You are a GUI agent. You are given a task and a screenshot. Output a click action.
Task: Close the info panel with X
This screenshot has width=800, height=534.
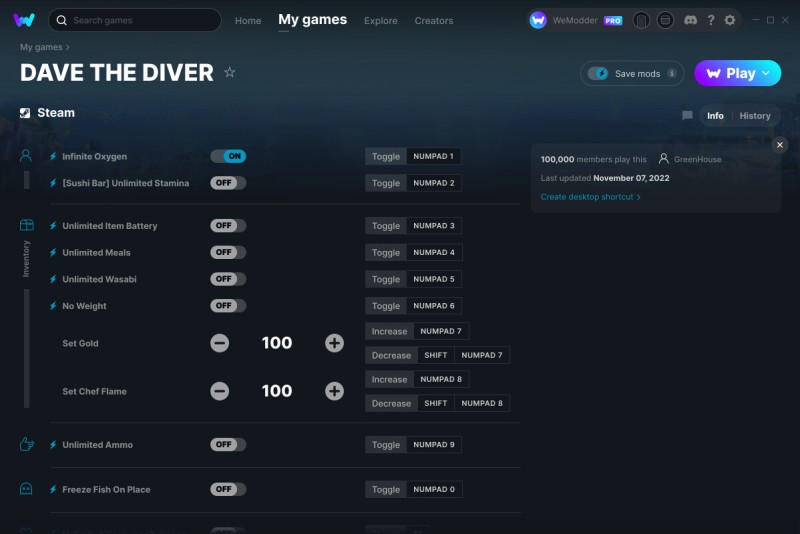tap(780, 145)
